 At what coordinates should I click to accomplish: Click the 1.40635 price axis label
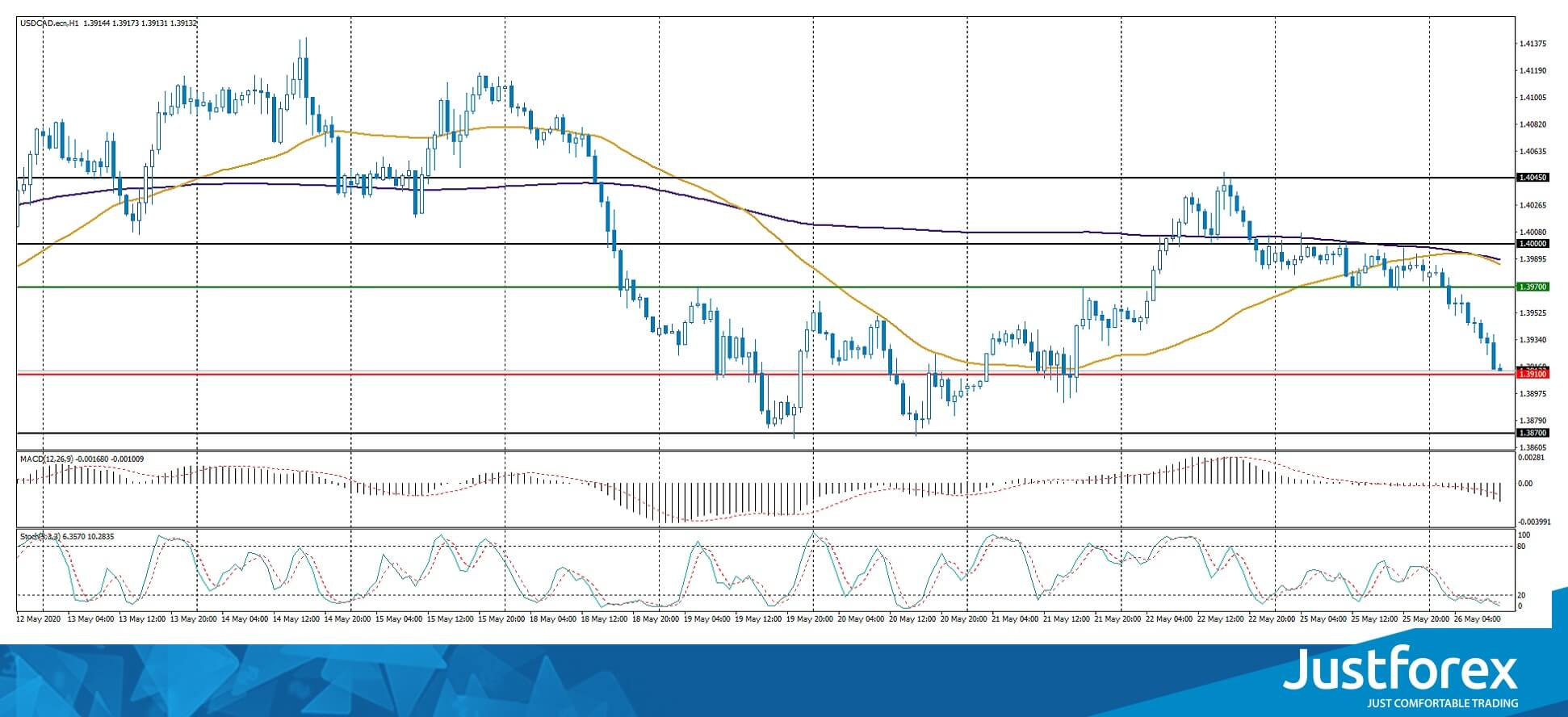click(x=1532, y=152)
